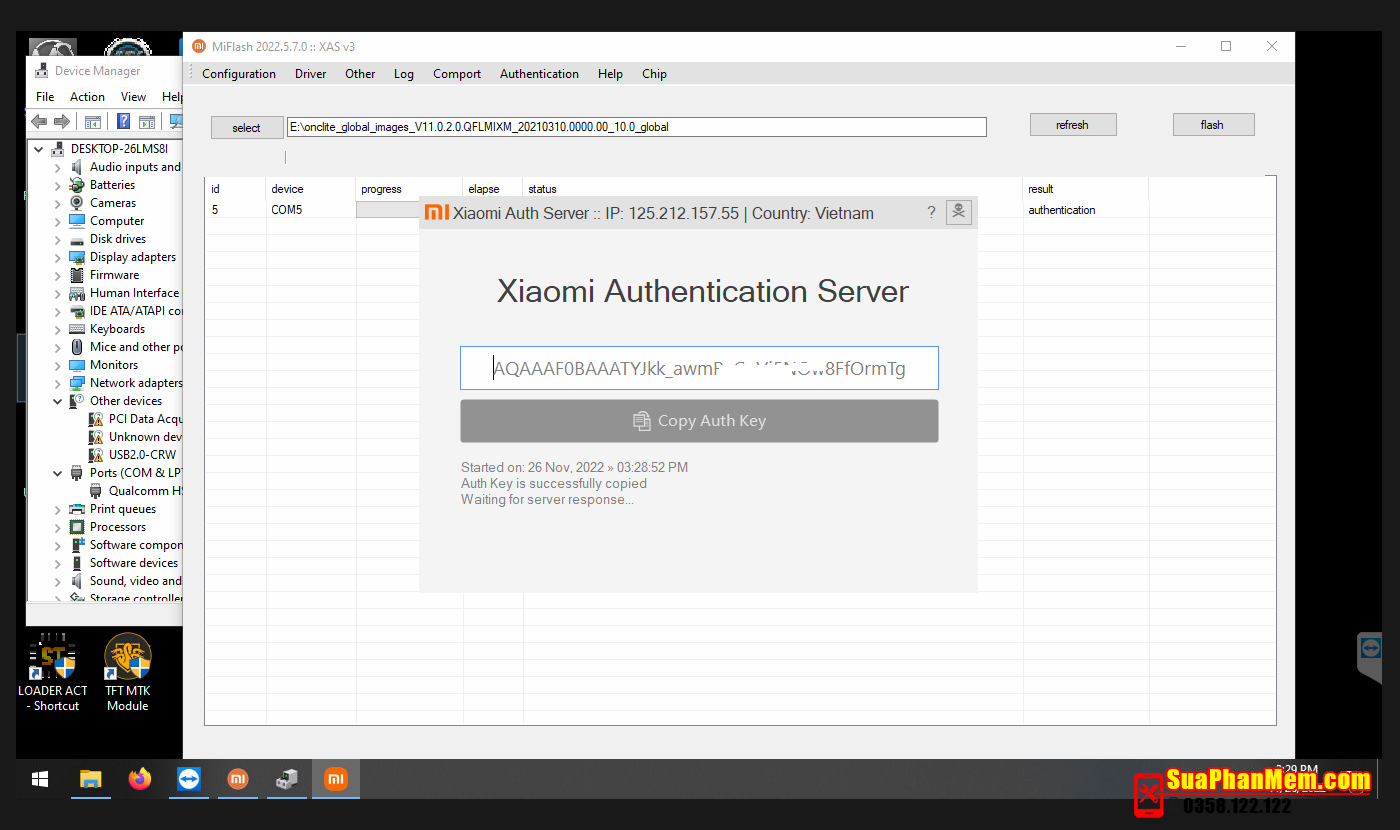Collapse the Ports (COM & LPT) node
Image resolution: width=1400 pixels, height=830 pixels.
pos(58,473)
